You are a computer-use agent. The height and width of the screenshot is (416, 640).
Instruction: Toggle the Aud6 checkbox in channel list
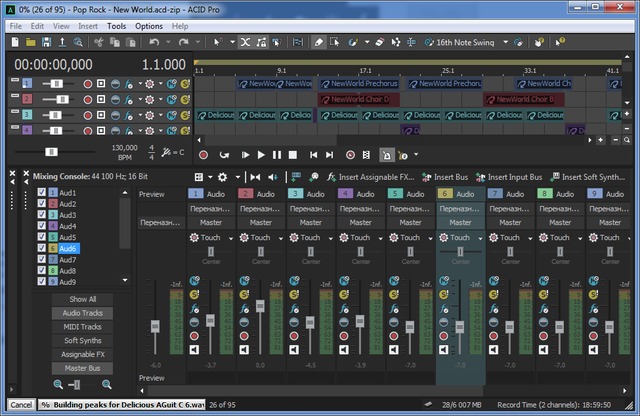41,248
